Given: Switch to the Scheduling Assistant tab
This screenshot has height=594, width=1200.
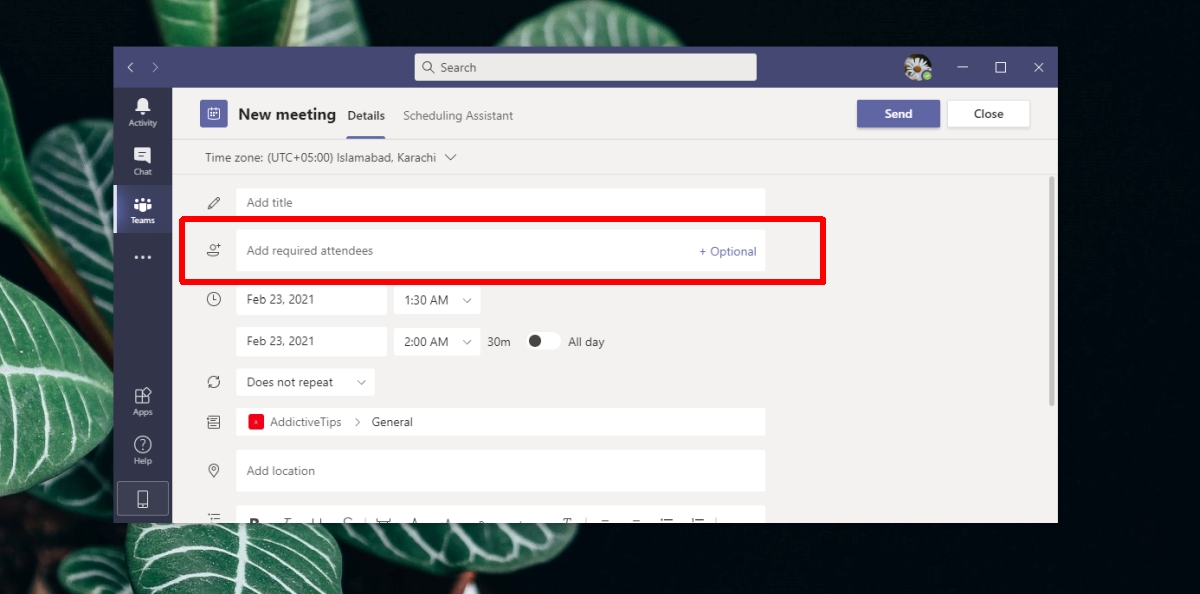Looking at the screenshot, I should pos(458,116).
